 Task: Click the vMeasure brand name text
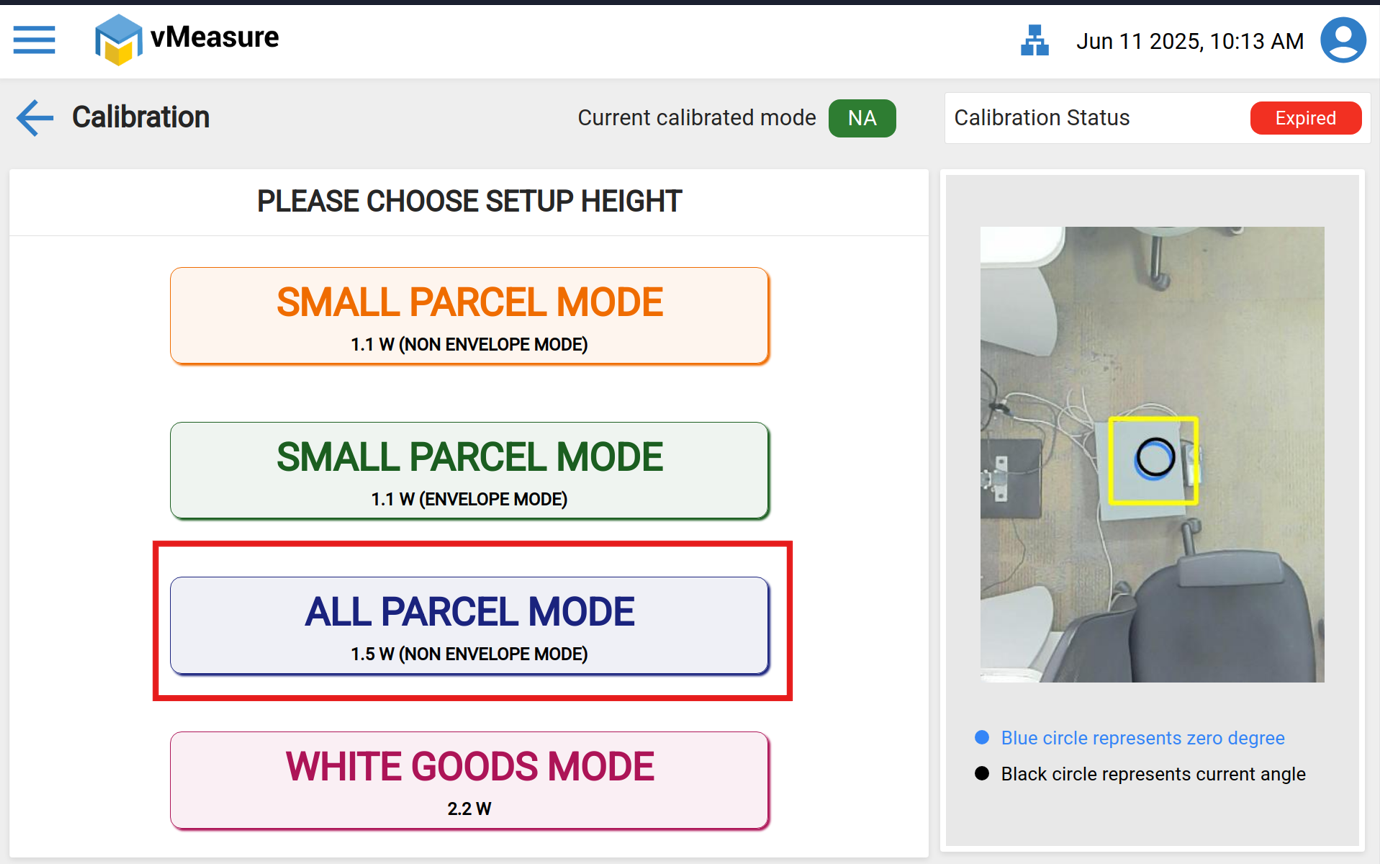point(215,38)
